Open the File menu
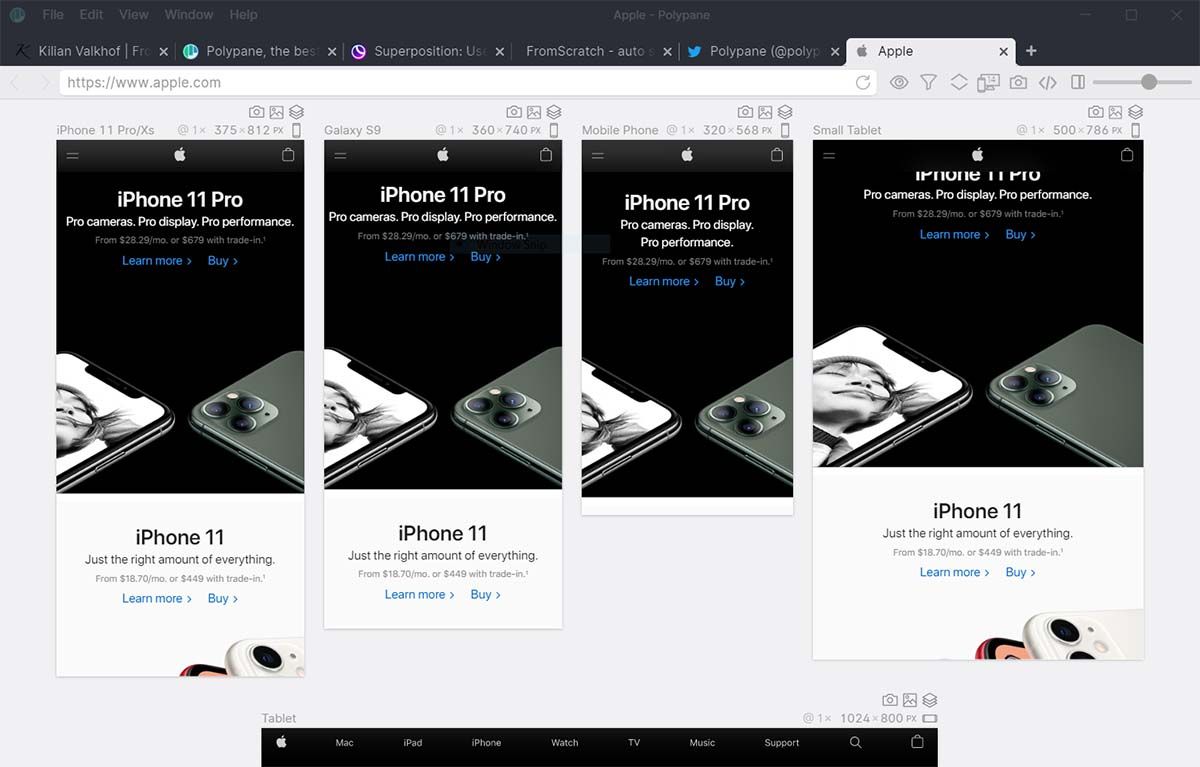 pos(53,15)
